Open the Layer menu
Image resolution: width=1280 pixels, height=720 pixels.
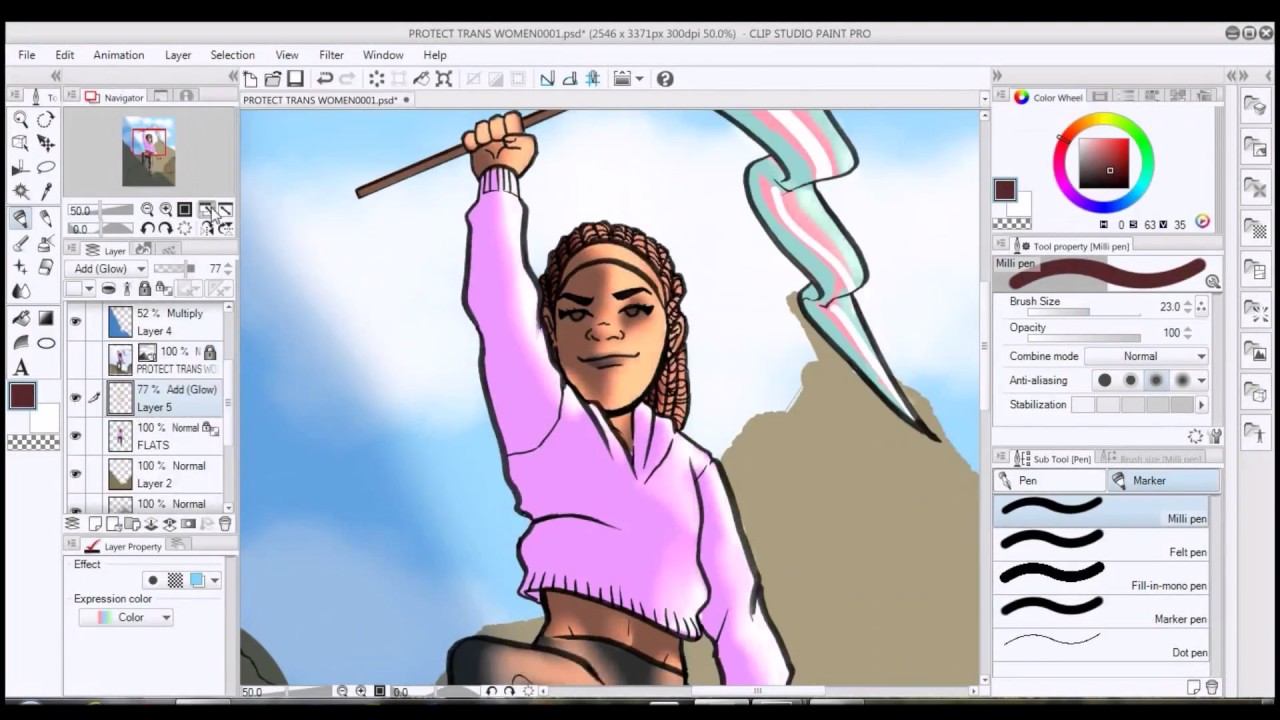pos(178,55)
